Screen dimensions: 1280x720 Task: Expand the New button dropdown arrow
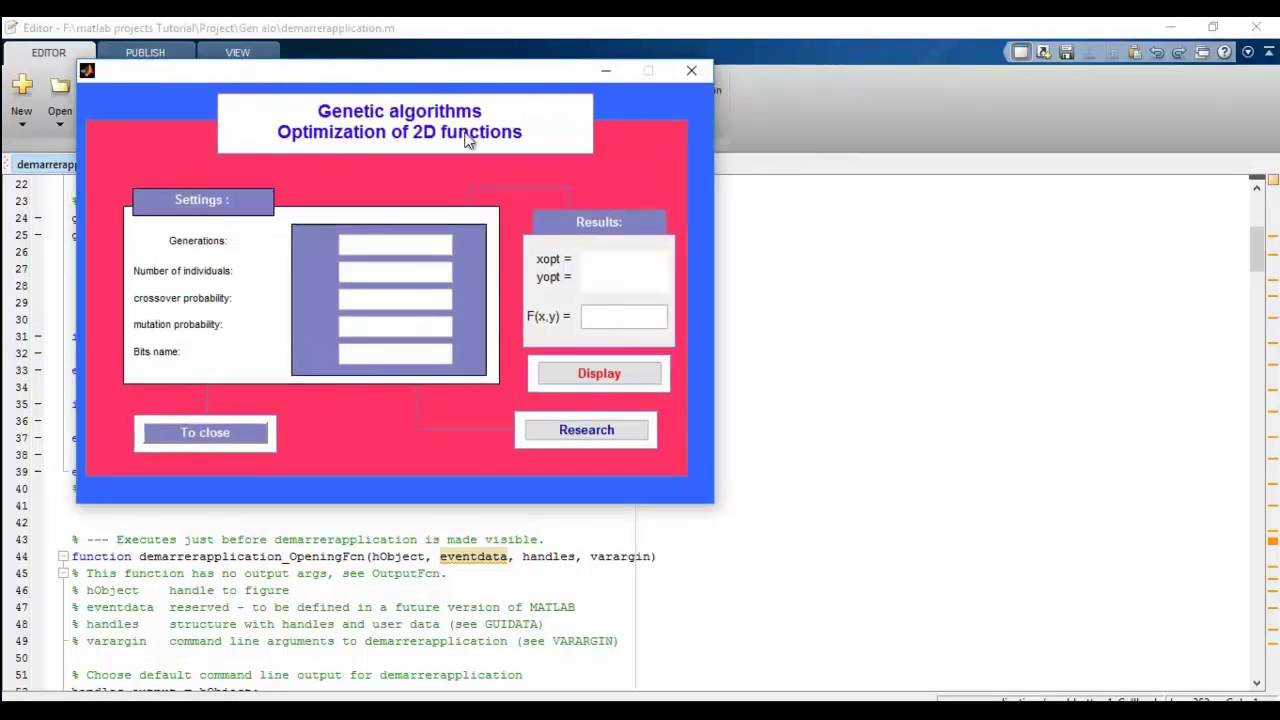[x=21, y=125]
